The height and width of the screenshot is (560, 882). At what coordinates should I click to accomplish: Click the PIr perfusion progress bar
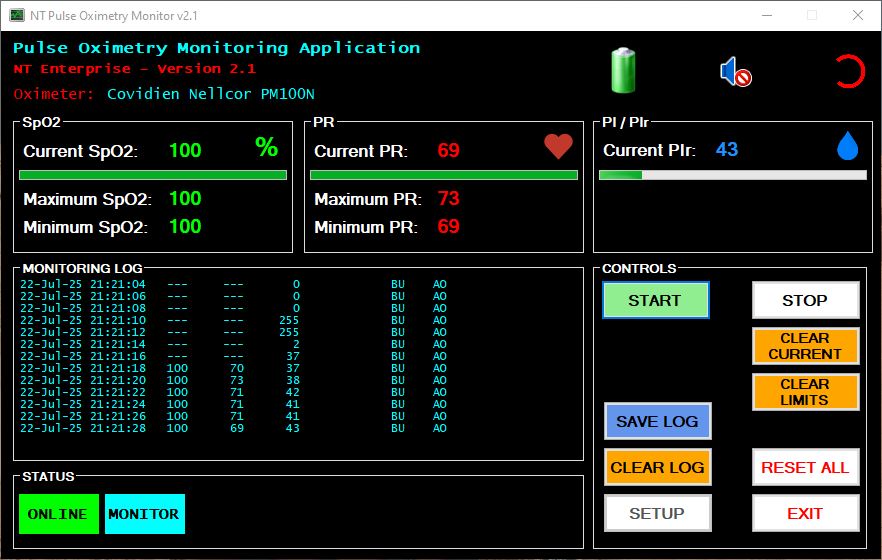733,175
